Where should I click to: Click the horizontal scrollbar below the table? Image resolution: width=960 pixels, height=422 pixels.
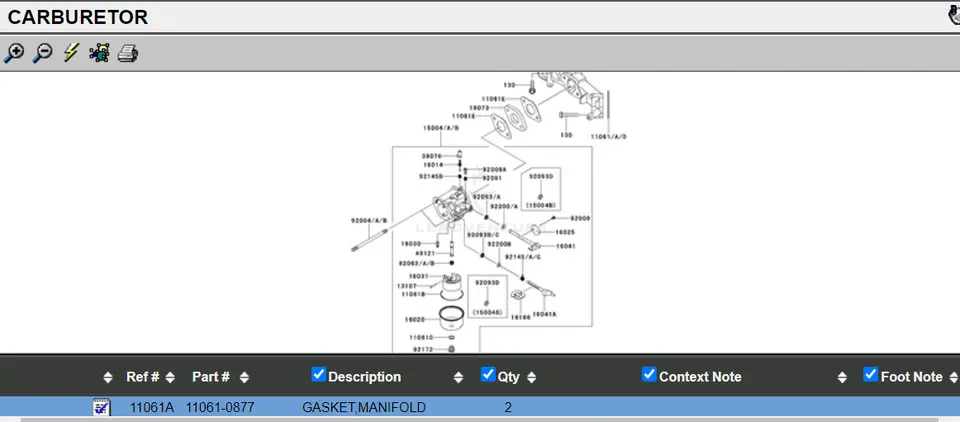pos(480,419)
